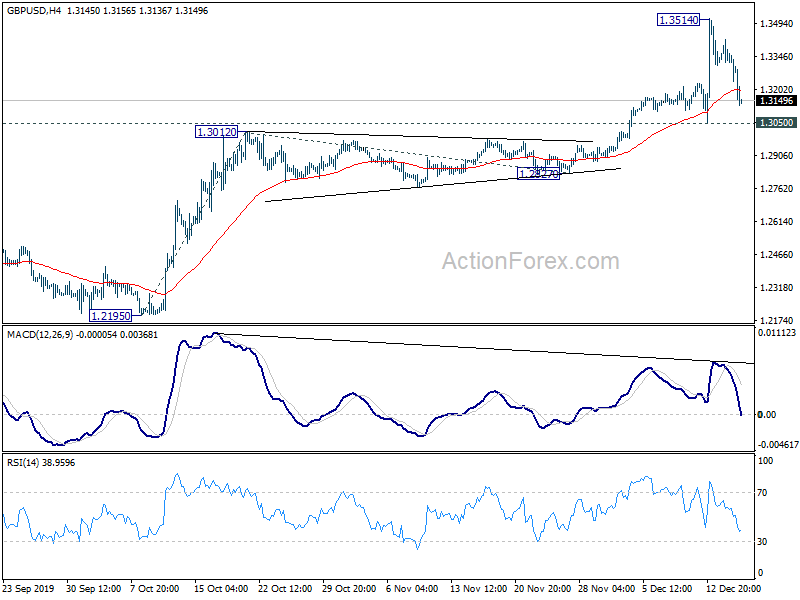The width and height of the screenshot is (800, 600).
Task: Click the 1.35140 price label at the peak
Action: pyautogui.click(x=679, y=20)
